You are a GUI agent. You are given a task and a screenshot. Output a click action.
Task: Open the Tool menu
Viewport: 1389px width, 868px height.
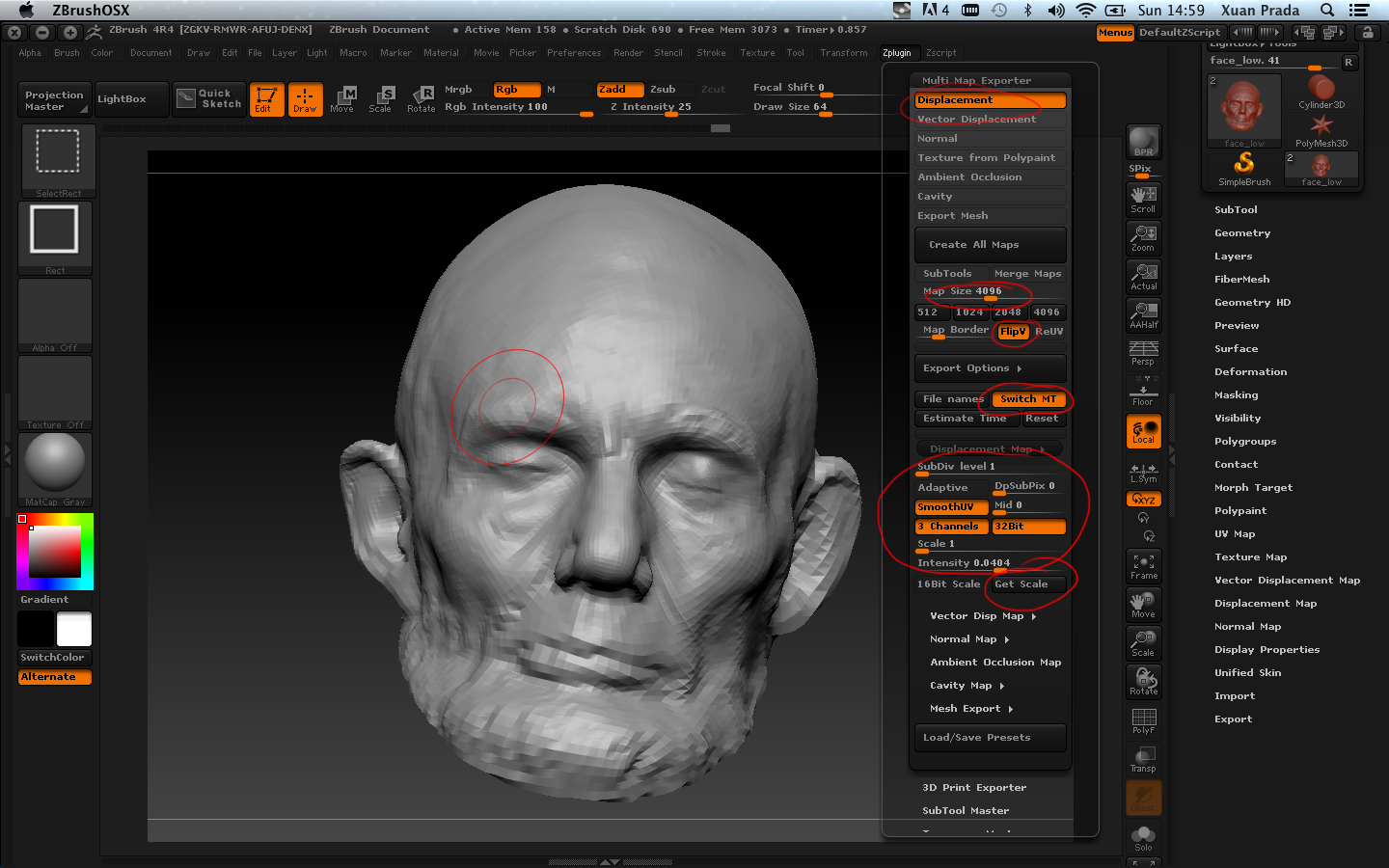click(x=796, y=53)
